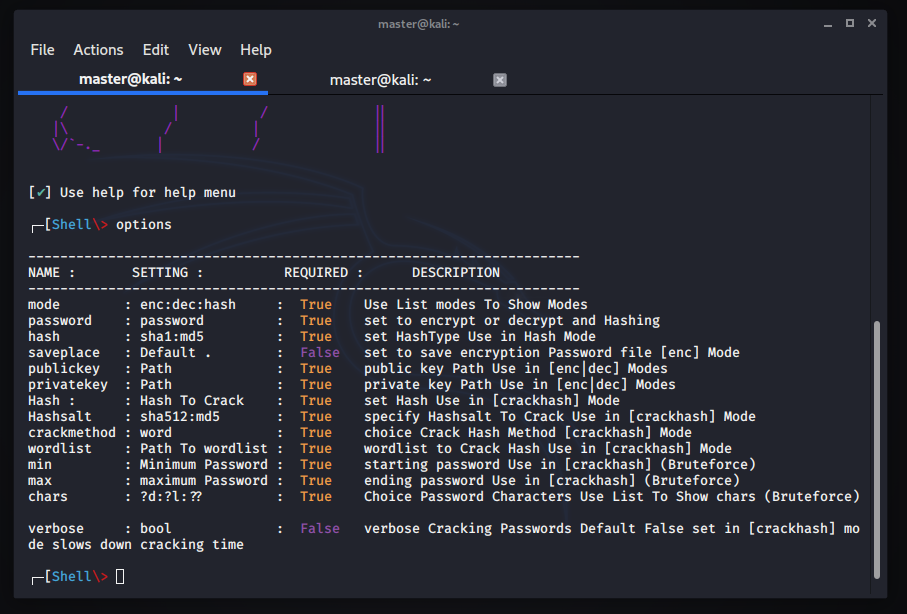Click the 'de slows down cracking time' line
This screenshot has width=907, height=614.
click(136, 545)
